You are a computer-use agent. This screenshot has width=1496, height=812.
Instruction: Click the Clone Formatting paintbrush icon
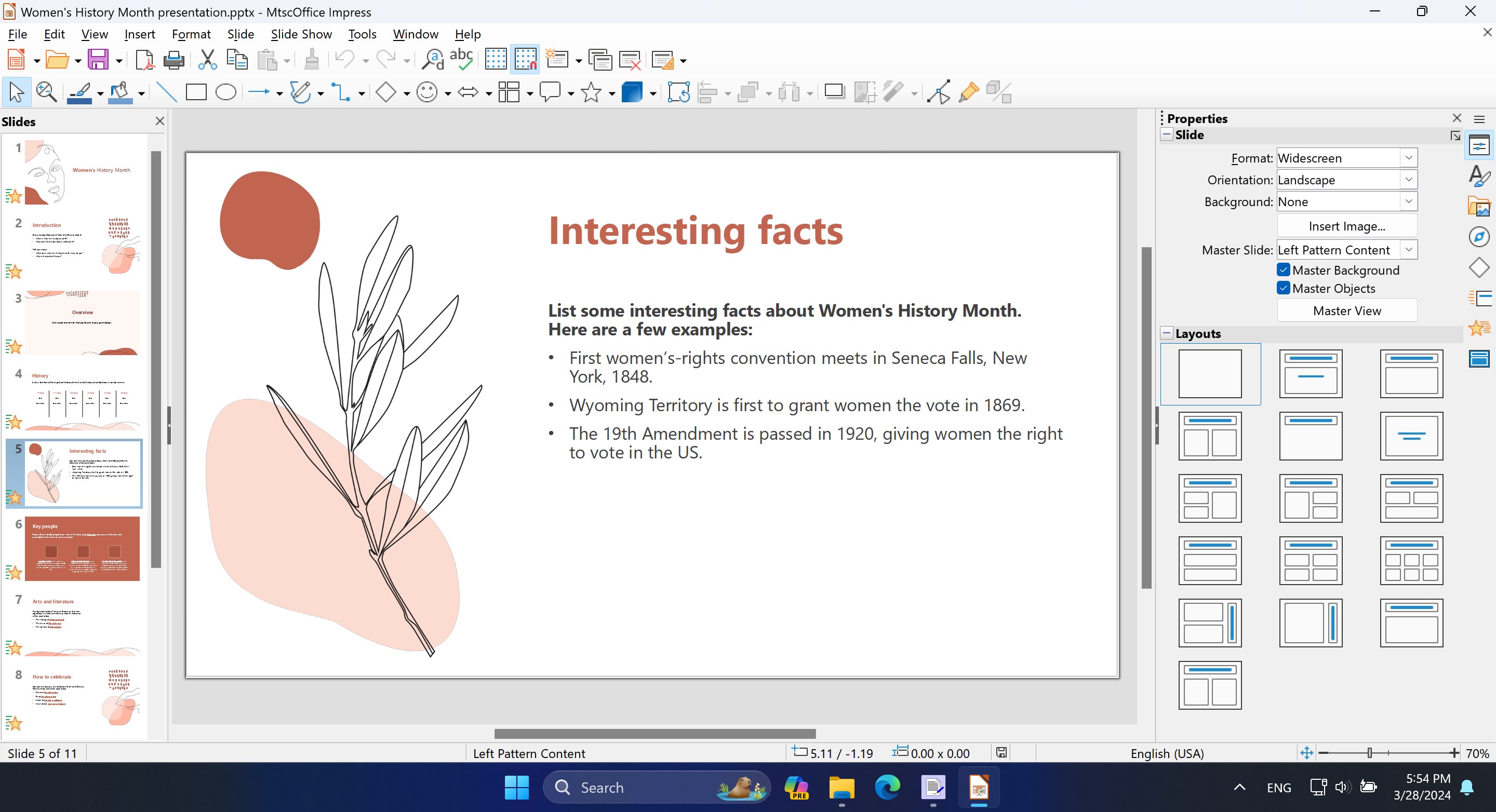click(311, 59)
